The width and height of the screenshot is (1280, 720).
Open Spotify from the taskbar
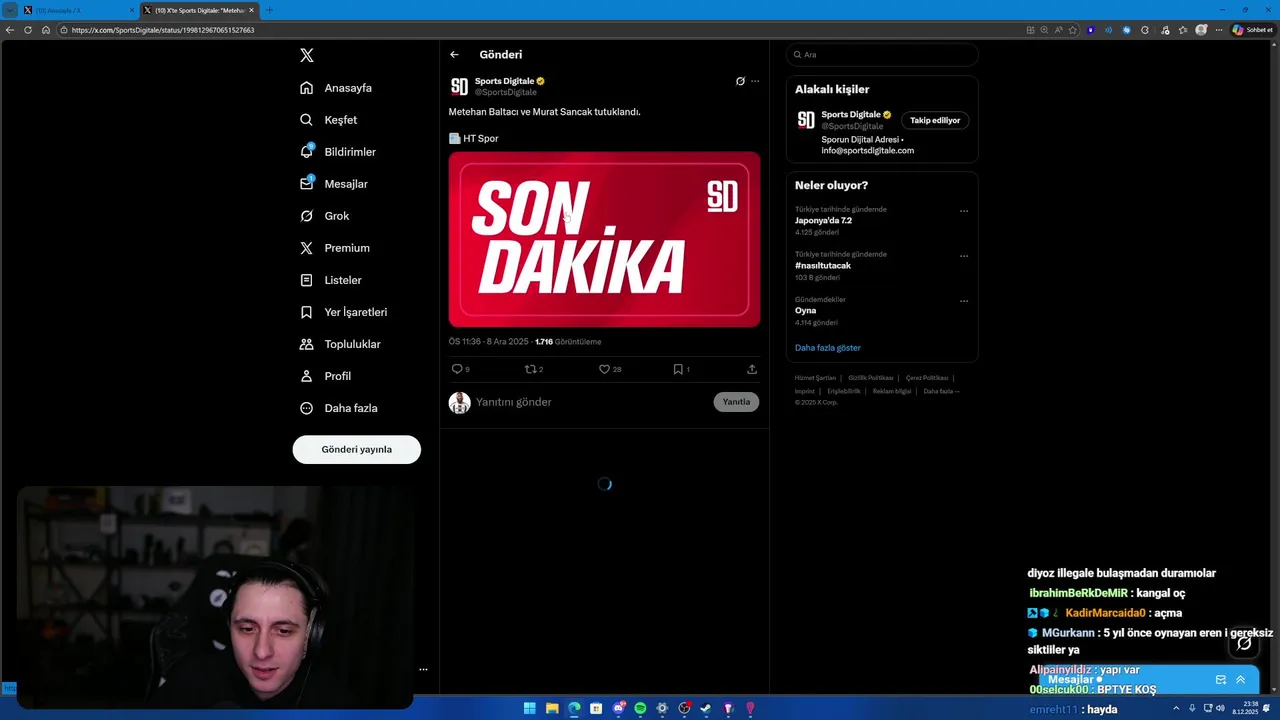[x=640, y=709]
